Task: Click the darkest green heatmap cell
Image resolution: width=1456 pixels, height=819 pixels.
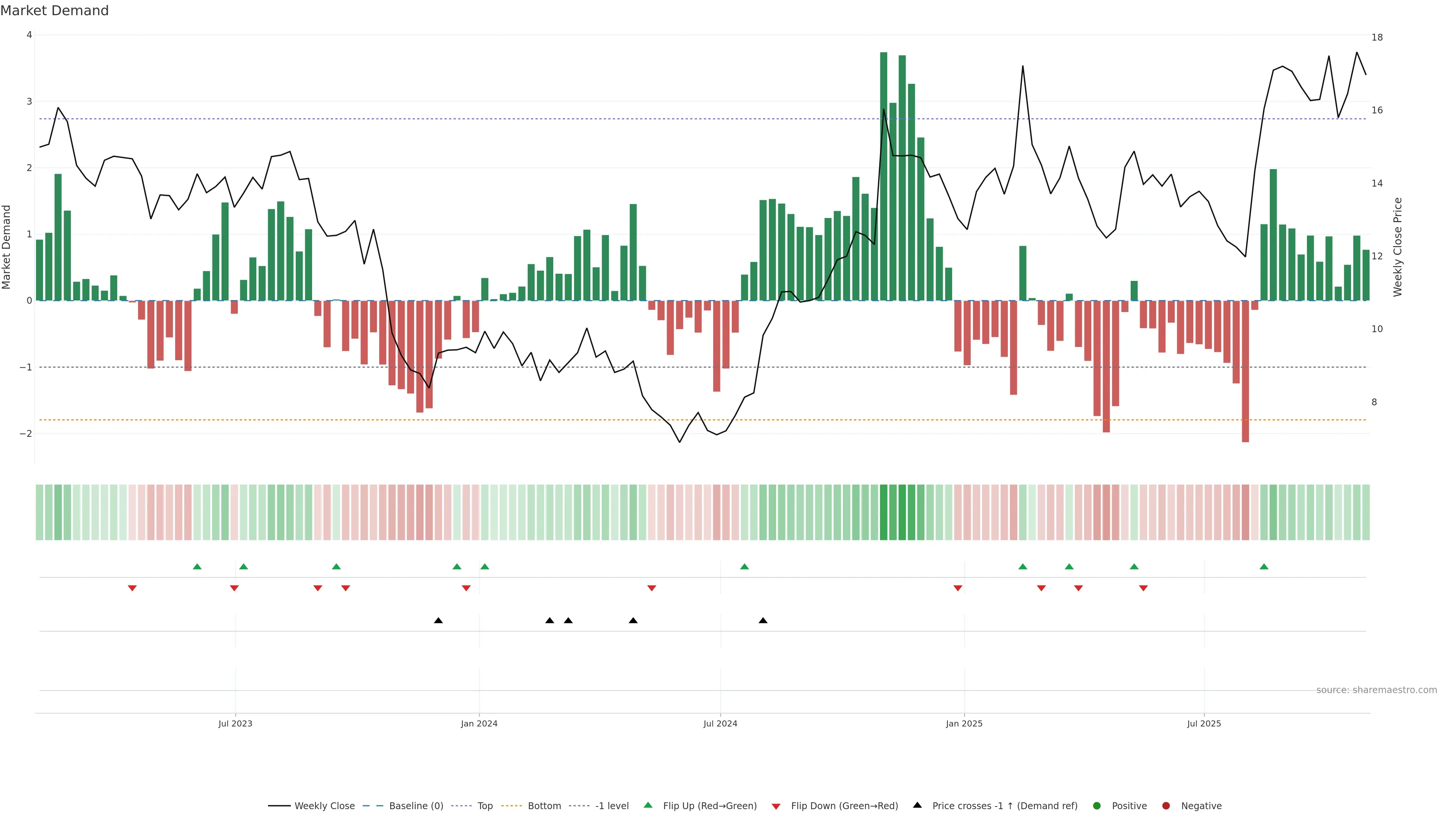Action: (883, 512)
